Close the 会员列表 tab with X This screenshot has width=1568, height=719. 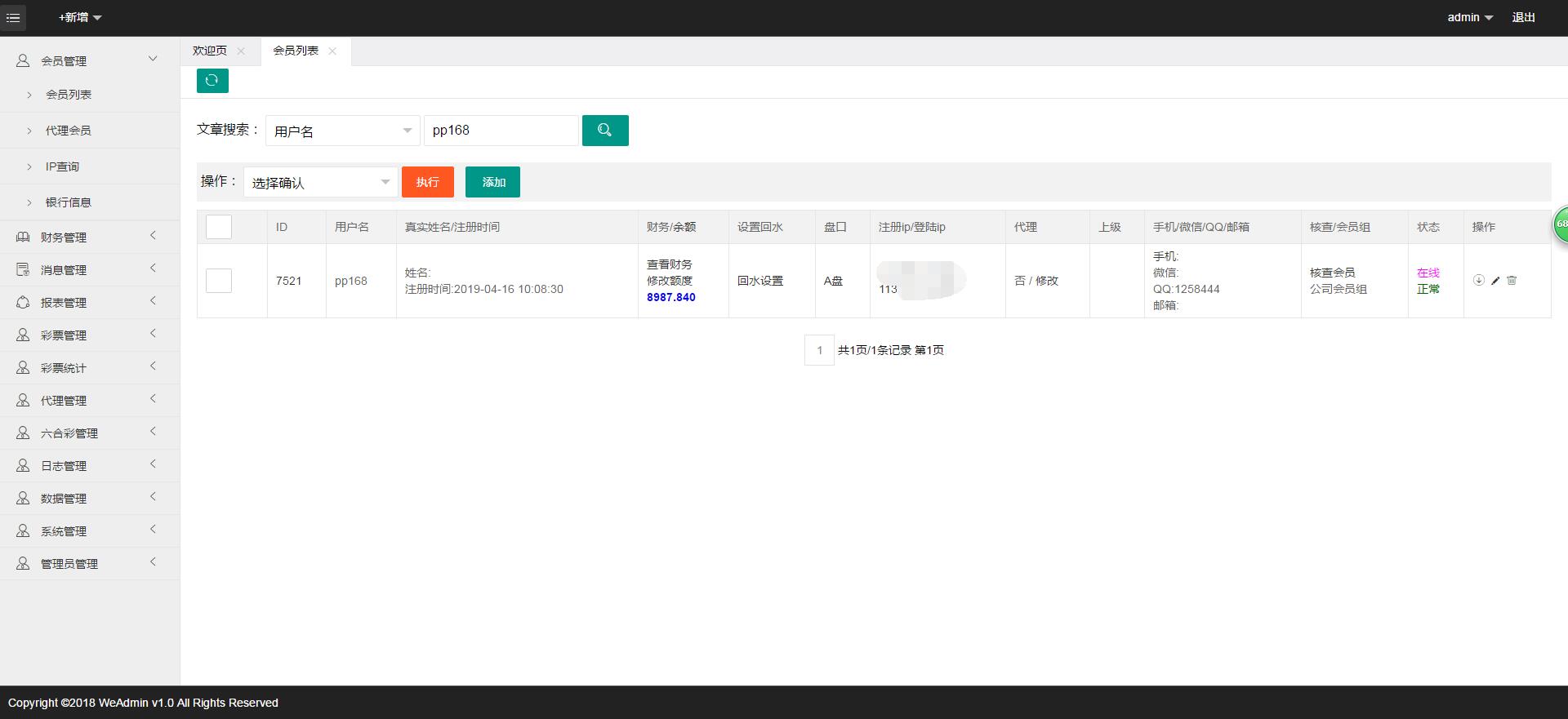click(x=332, y=51)
